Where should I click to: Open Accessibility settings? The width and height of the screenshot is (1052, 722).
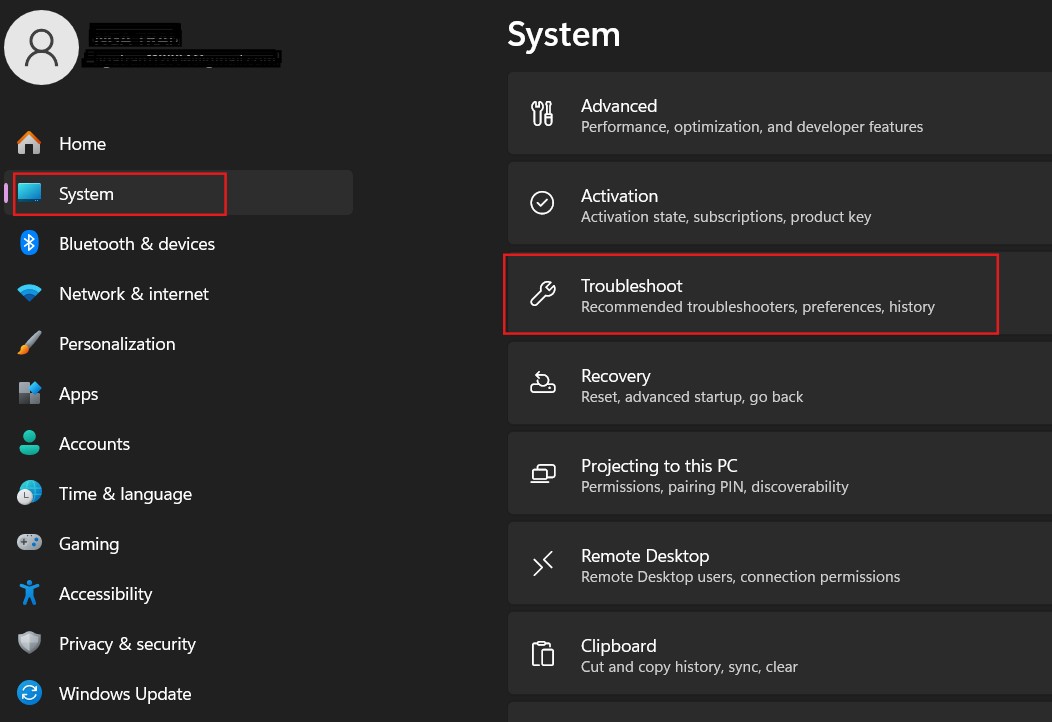(x=178, y=593)
